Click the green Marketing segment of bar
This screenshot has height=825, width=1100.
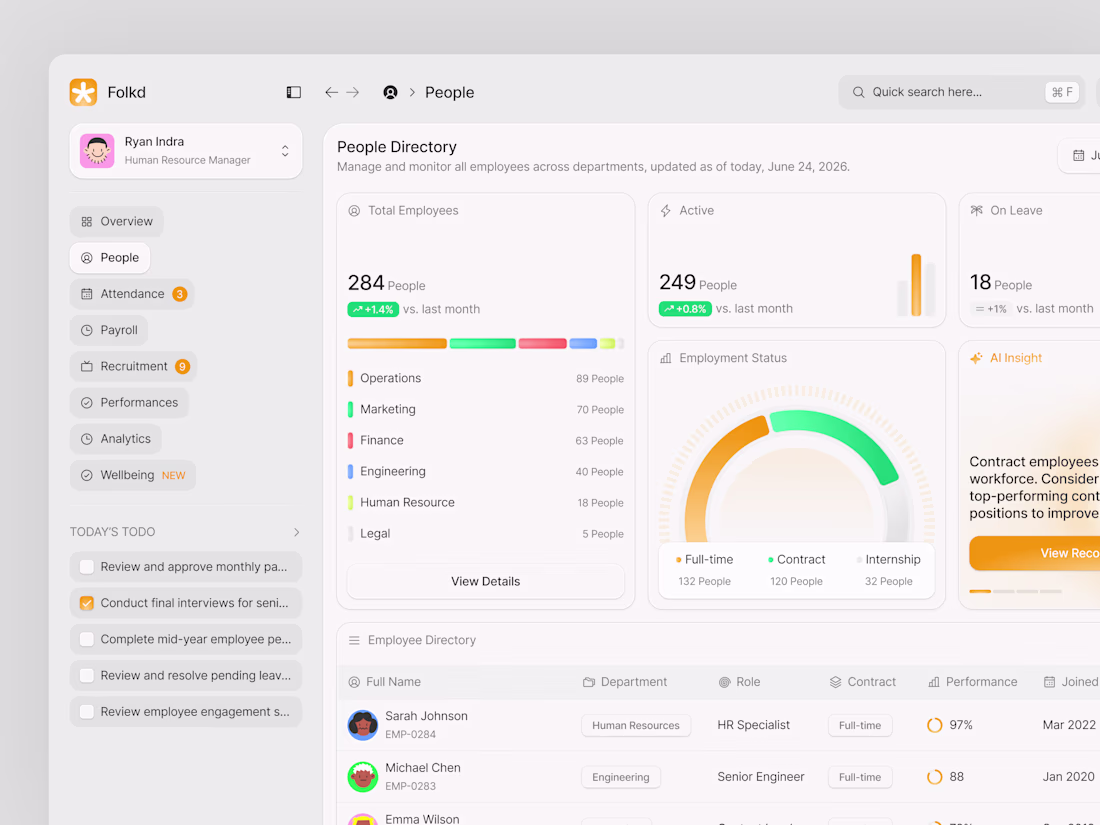(483, 344)
